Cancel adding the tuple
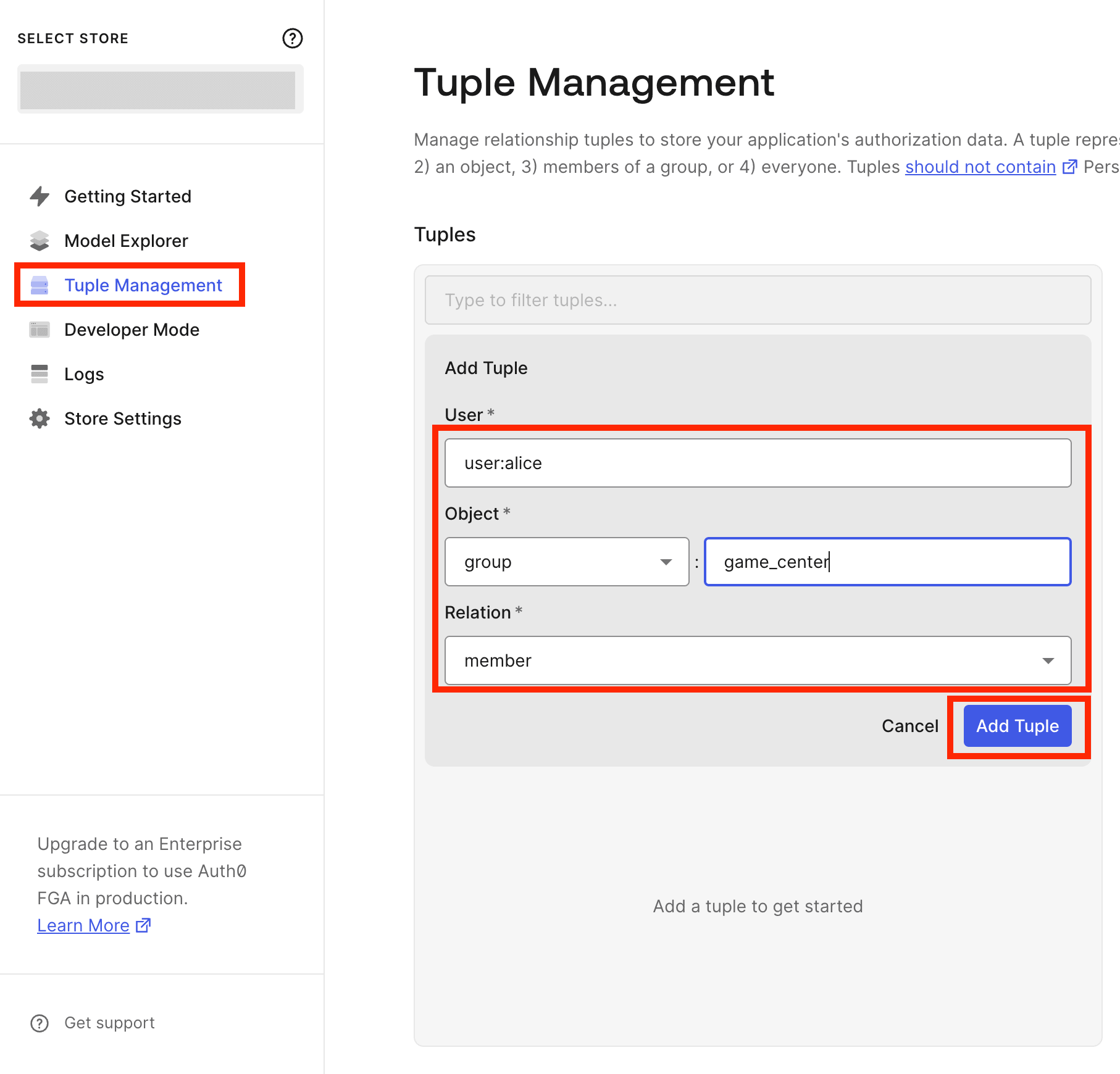Screen dimensions: 1120x1074 pyautogui.click(x=909, y=726)
